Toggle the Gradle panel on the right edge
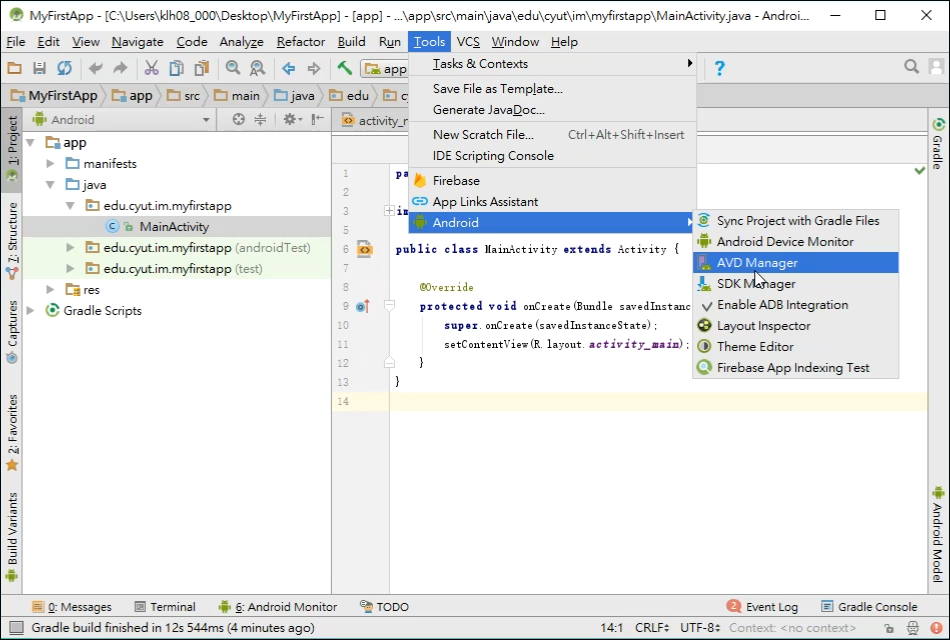This screenshot has width=950, height=640. tap(938, 144)
